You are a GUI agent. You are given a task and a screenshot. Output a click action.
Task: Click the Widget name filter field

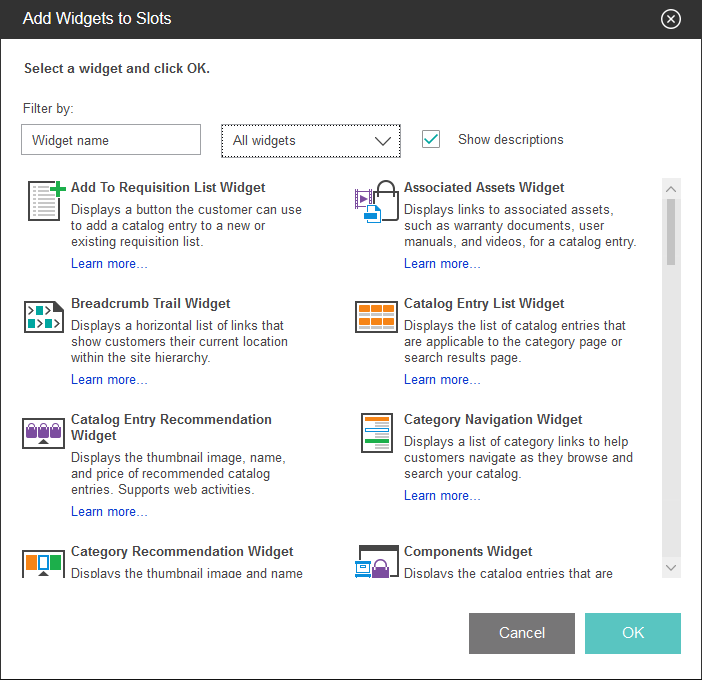[x=111, y=141]
